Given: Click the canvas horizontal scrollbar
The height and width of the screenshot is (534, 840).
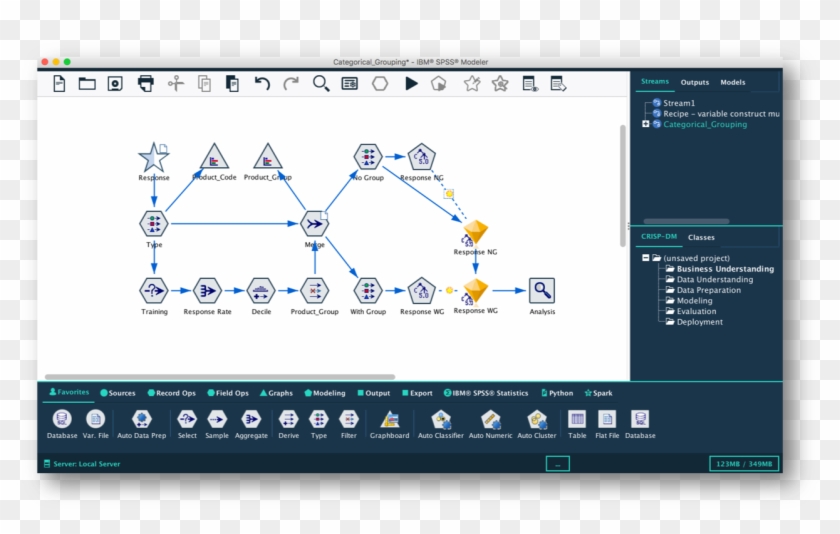Looking at the screenshot, I should tap(220, 377).
